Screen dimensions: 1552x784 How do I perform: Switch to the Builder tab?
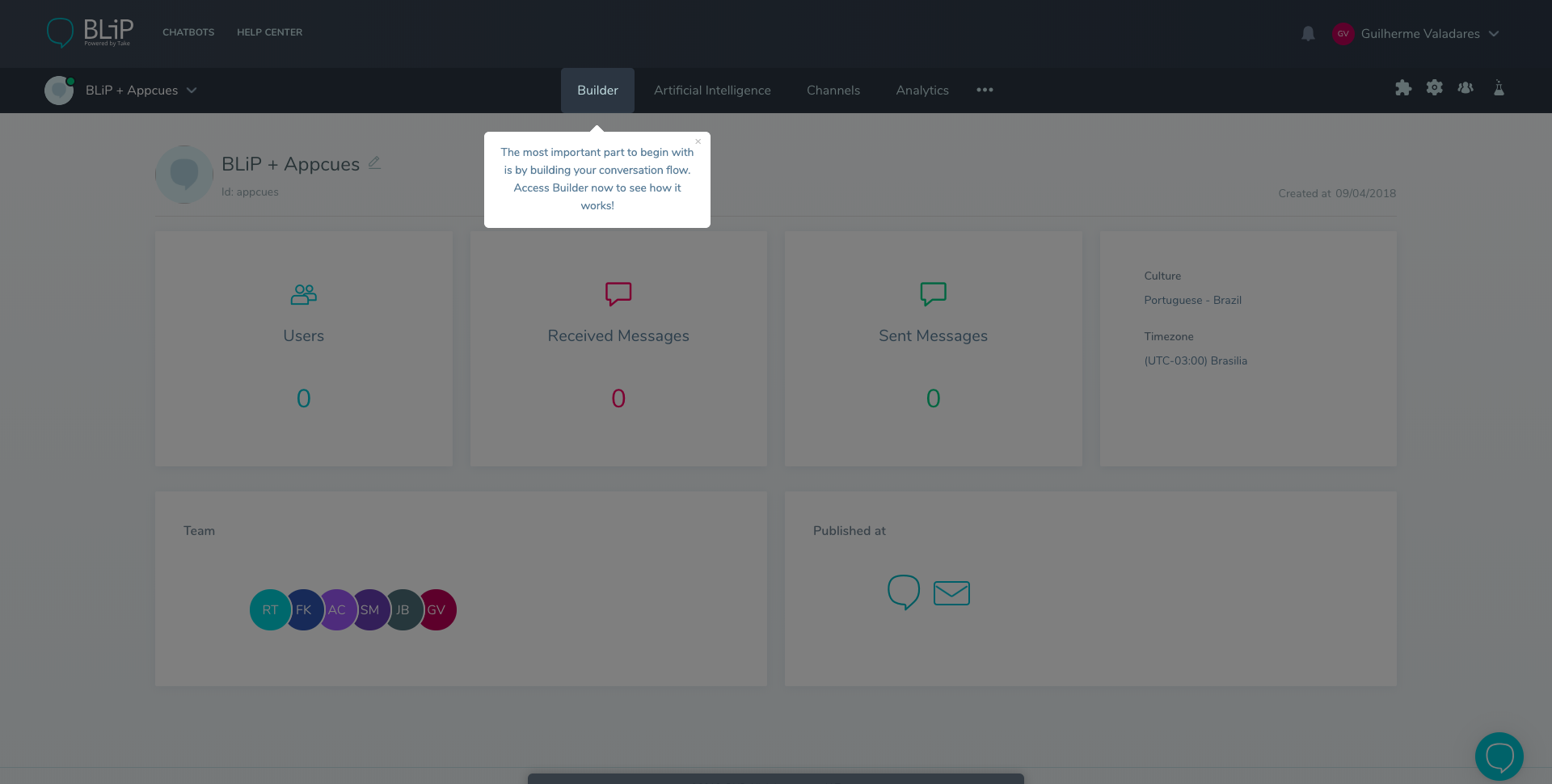[597, 91]
